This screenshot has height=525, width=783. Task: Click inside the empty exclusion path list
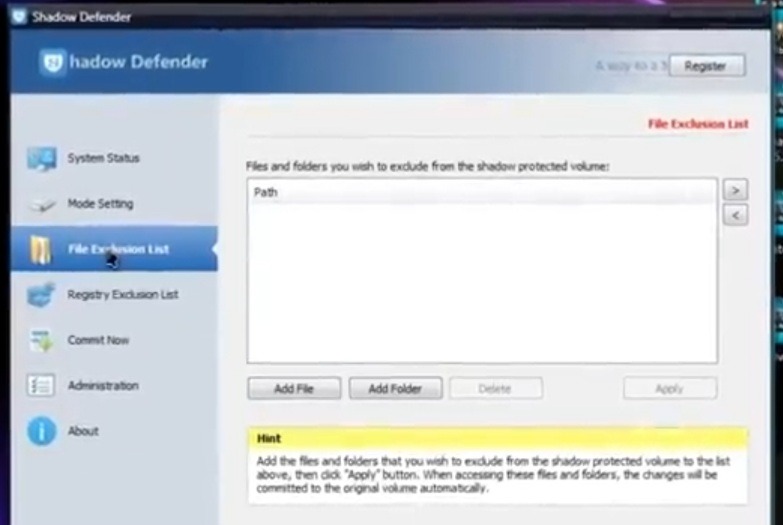point(482,282)
